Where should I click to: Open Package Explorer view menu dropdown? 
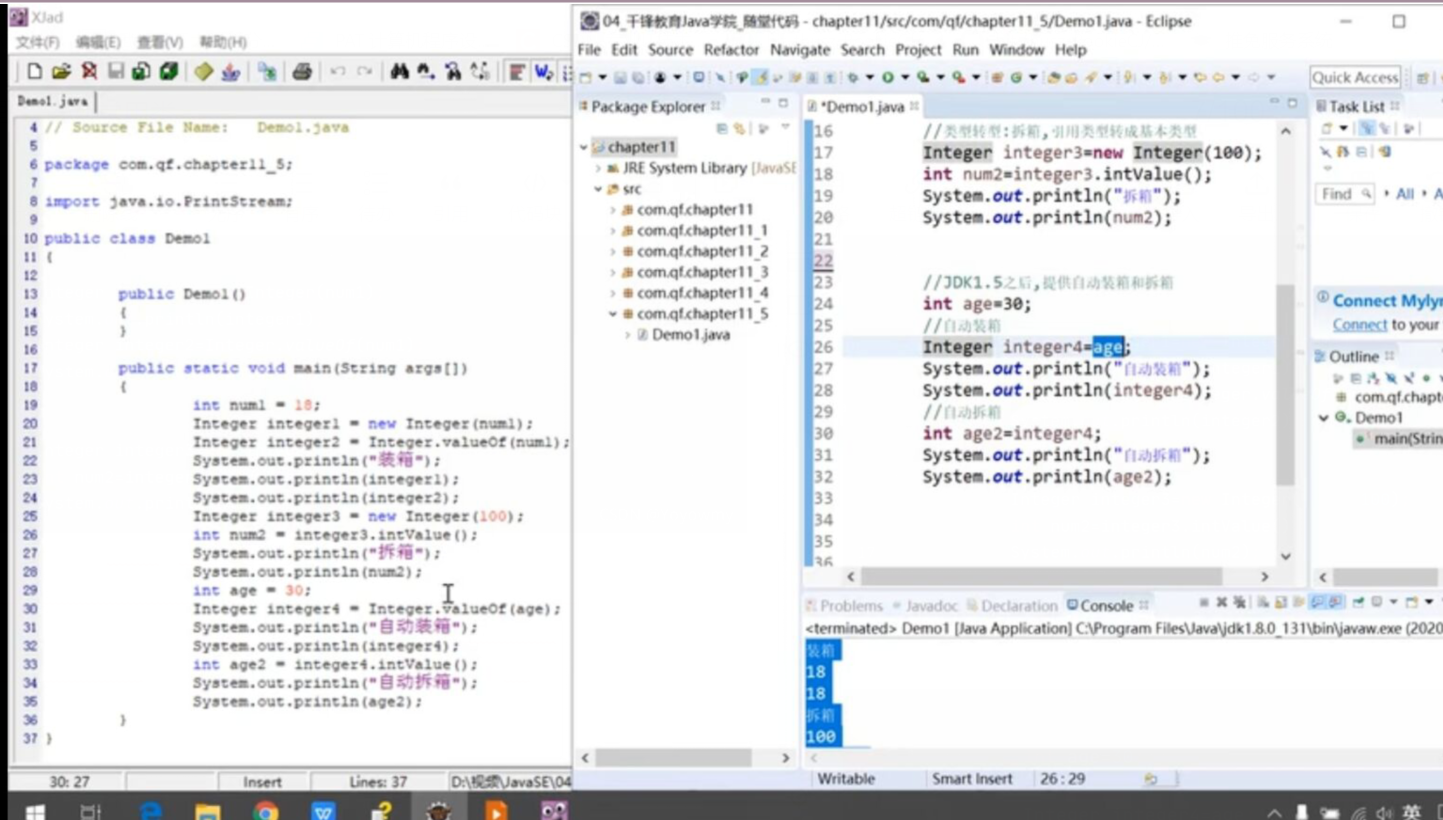tap(785, 128)
